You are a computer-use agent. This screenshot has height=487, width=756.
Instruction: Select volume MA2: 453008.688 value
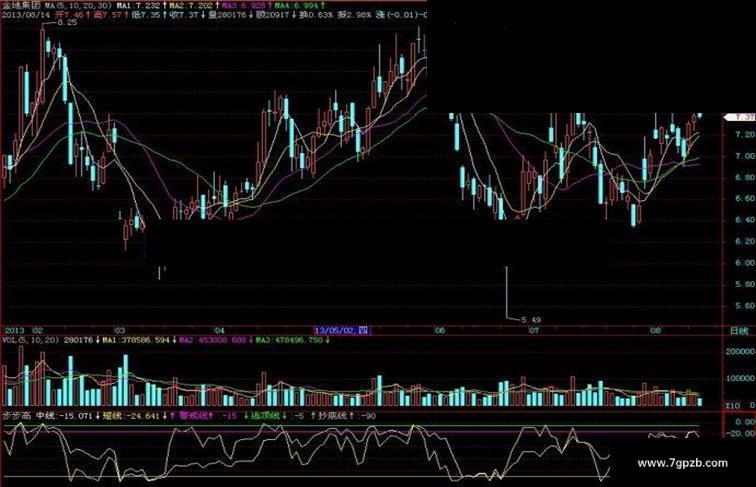point(213,340)
